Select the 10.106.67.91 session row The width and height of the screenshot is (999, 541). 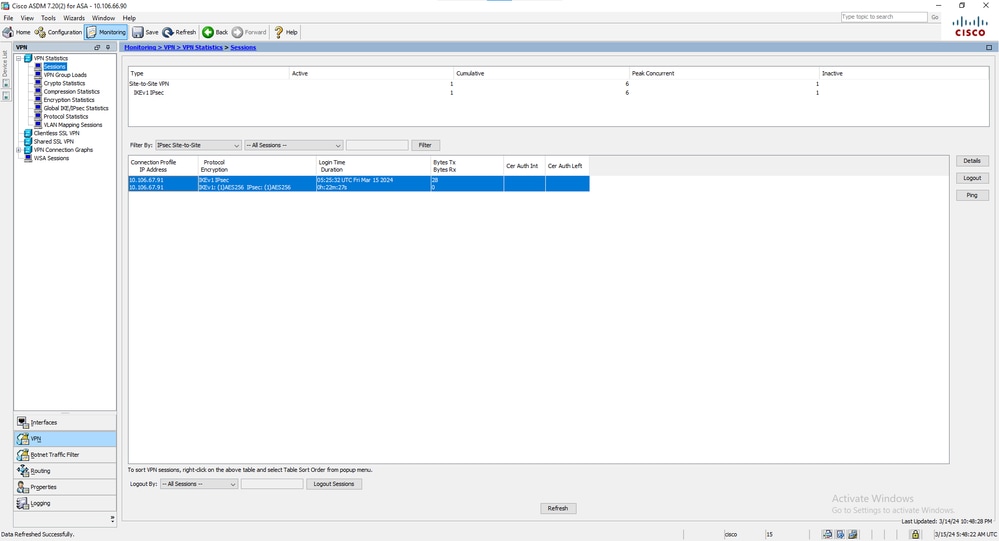(x=359, y=184)
